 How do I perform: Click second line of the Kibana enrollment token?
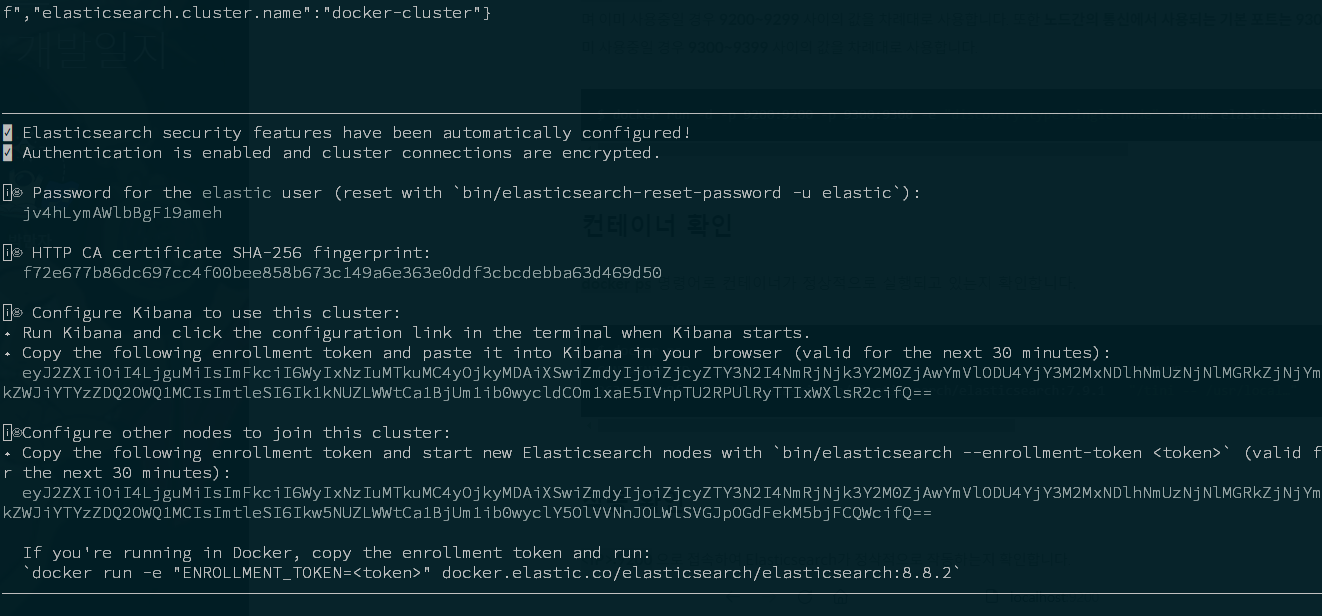pos(467,393)
